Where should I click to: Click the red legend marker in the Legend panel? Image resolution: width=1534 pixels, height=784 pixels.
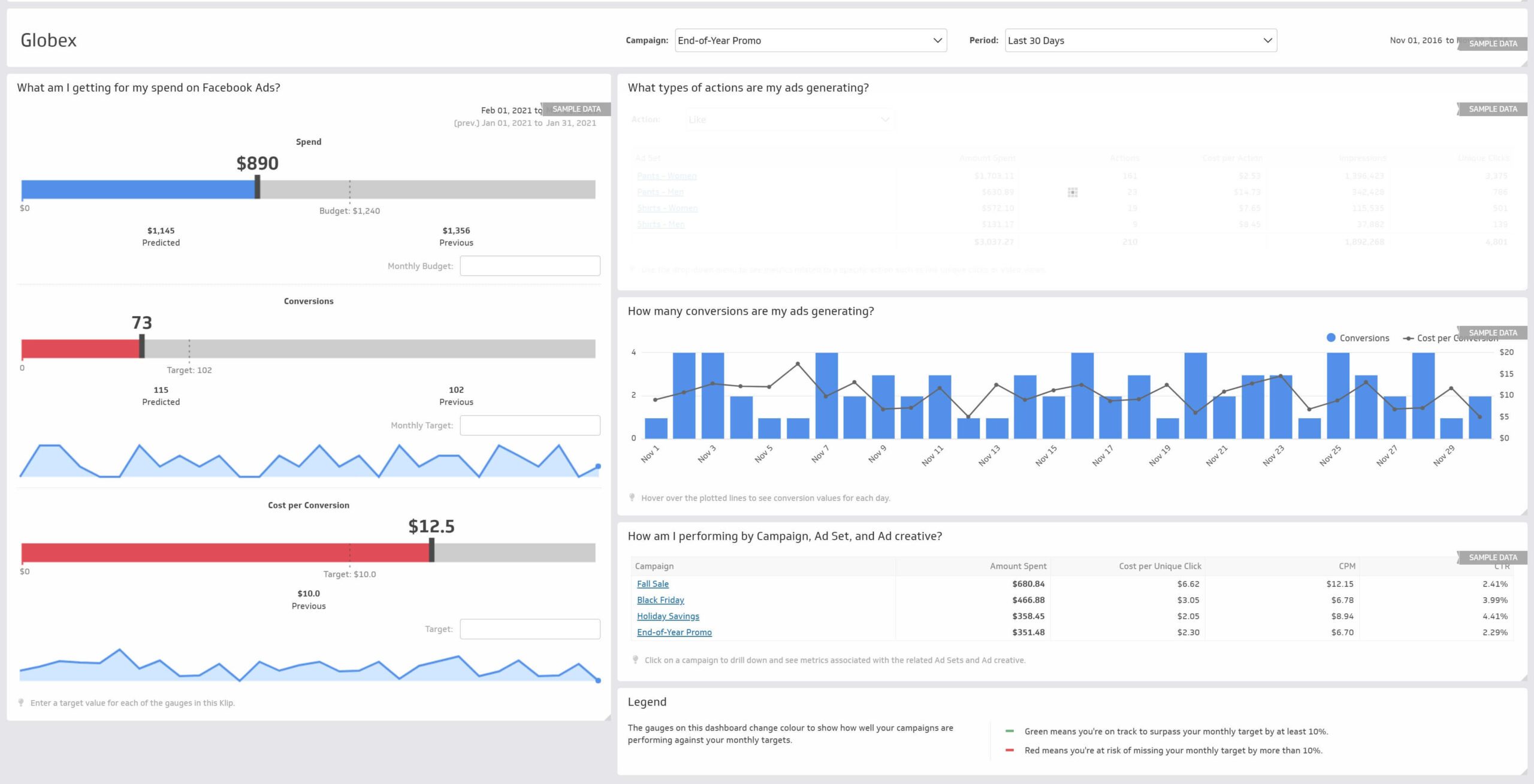pyautogui.click(x=1010, y=749)
